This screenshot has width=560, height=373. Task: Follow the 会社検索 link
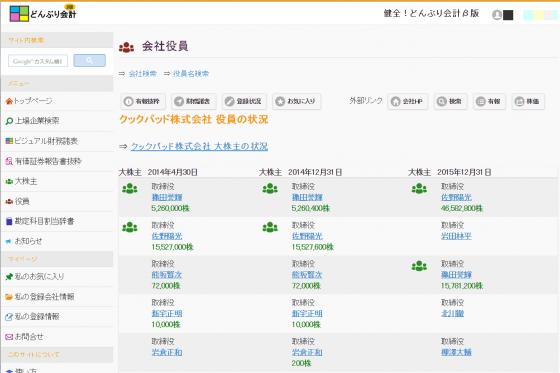pos(142,74)
